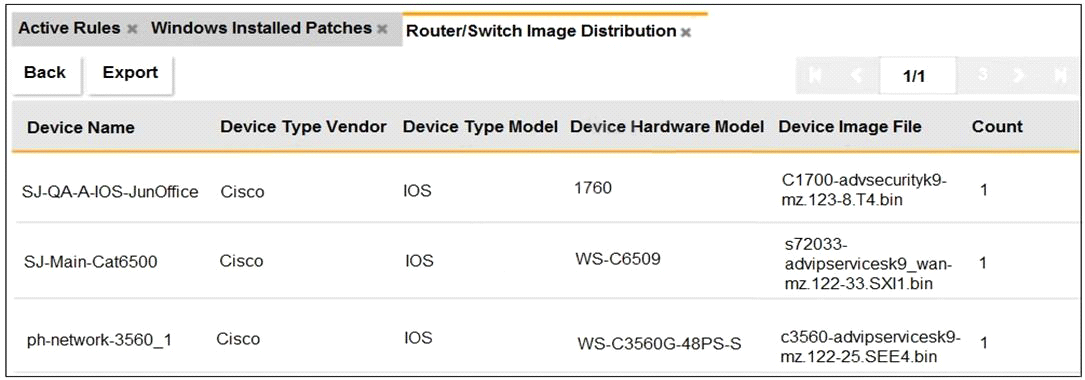This screenshot has height=380, width=1085.
Task: Go to the next page arrow
Action: point(1018,75)
